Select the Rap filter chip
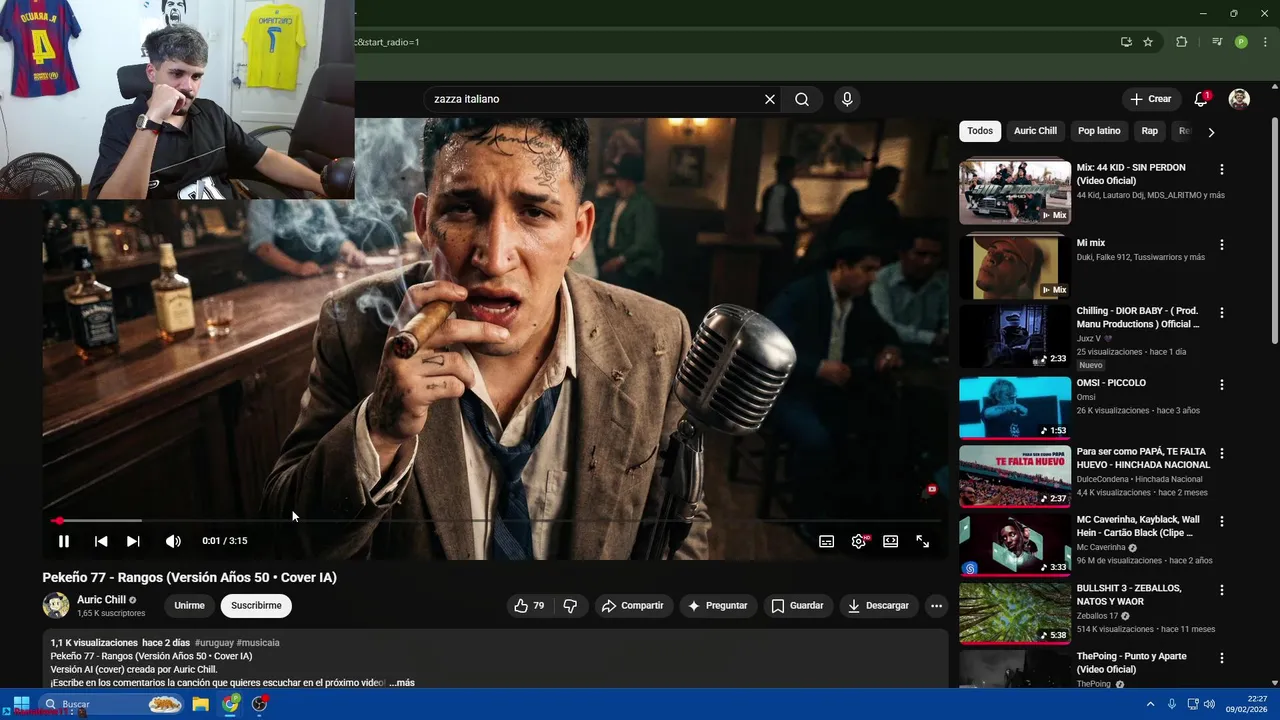This screenshot has width=1280, height=720. point(1150,131)
